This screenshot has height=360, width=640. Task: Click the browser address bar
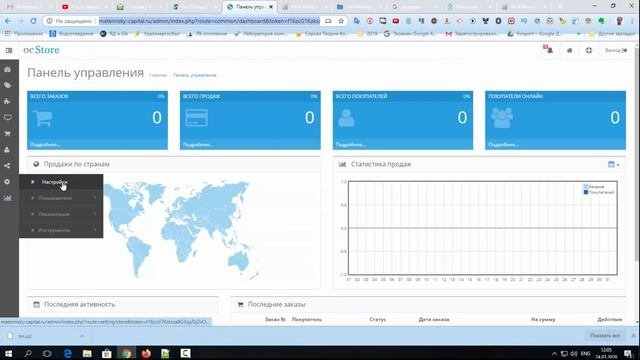(209, 21)
